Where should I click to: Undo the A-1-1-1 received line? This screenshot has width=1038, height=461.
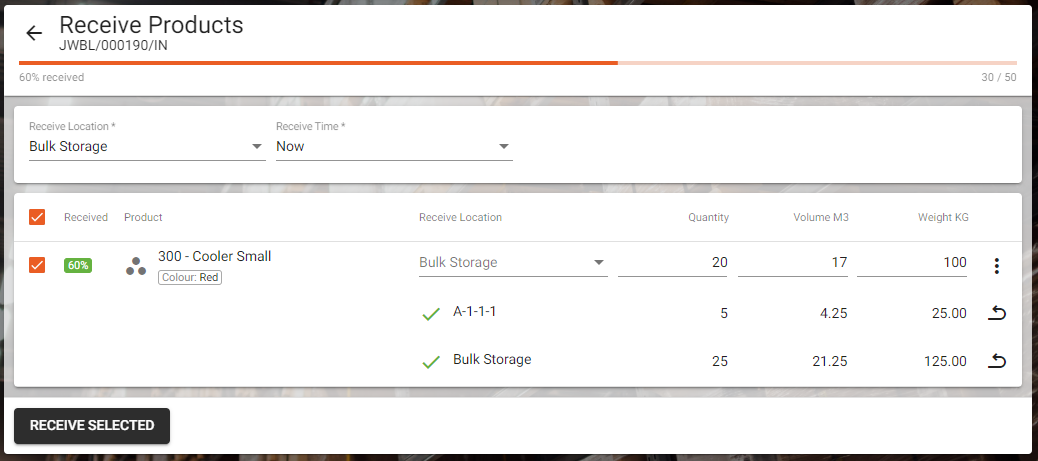point(996,313)
